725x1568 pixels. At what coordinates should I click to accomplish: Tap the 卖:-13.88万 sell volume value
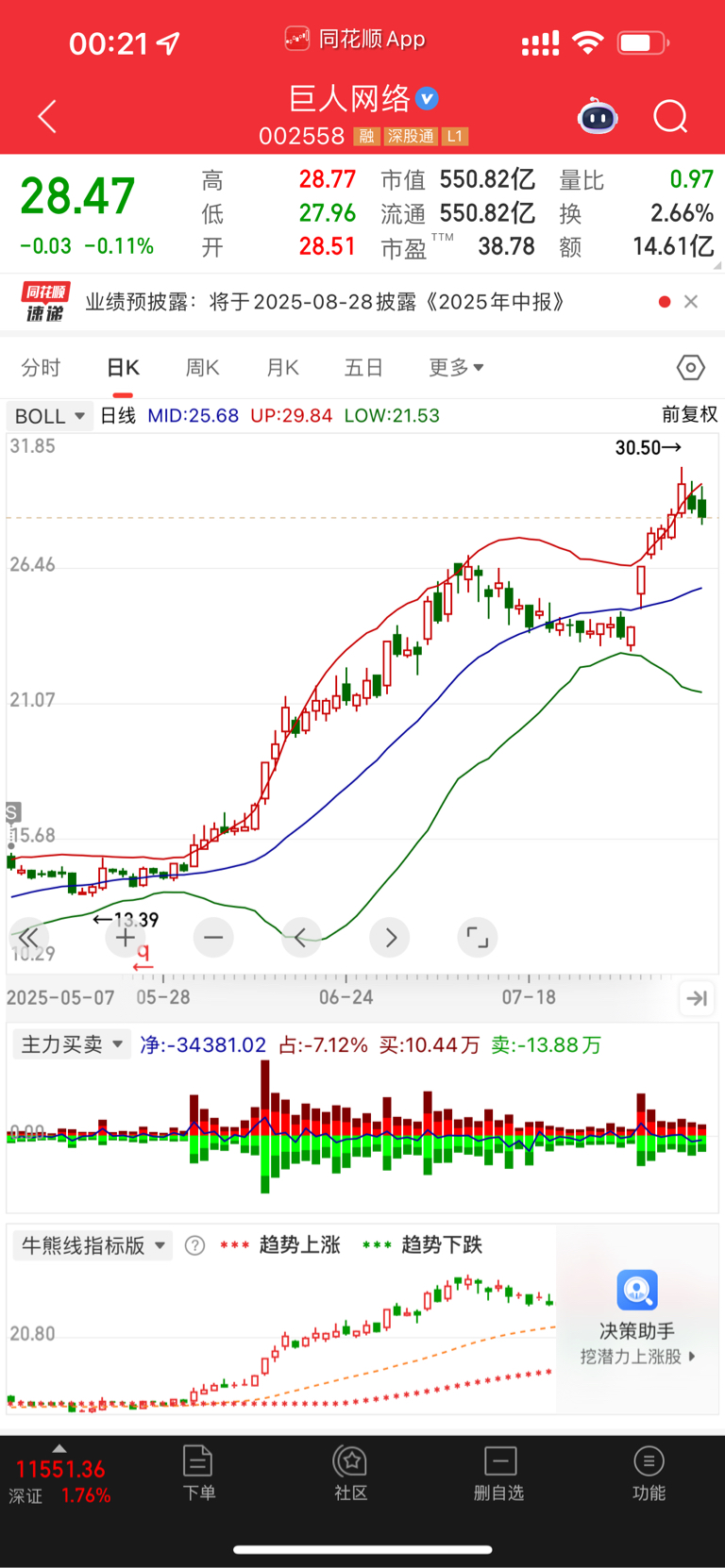pyautogui.click(x=546, y=1045)
